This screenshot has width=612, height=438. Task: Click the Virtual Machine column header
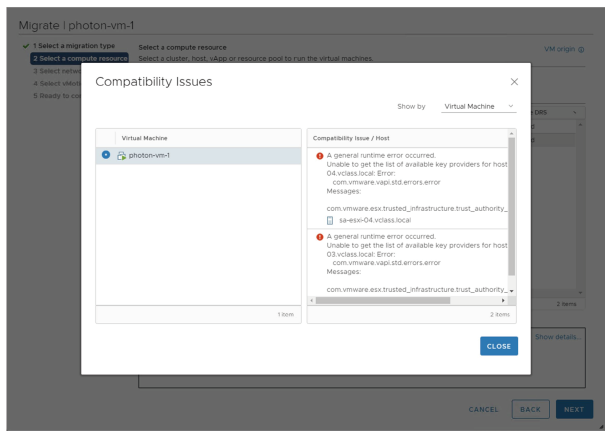144,138
